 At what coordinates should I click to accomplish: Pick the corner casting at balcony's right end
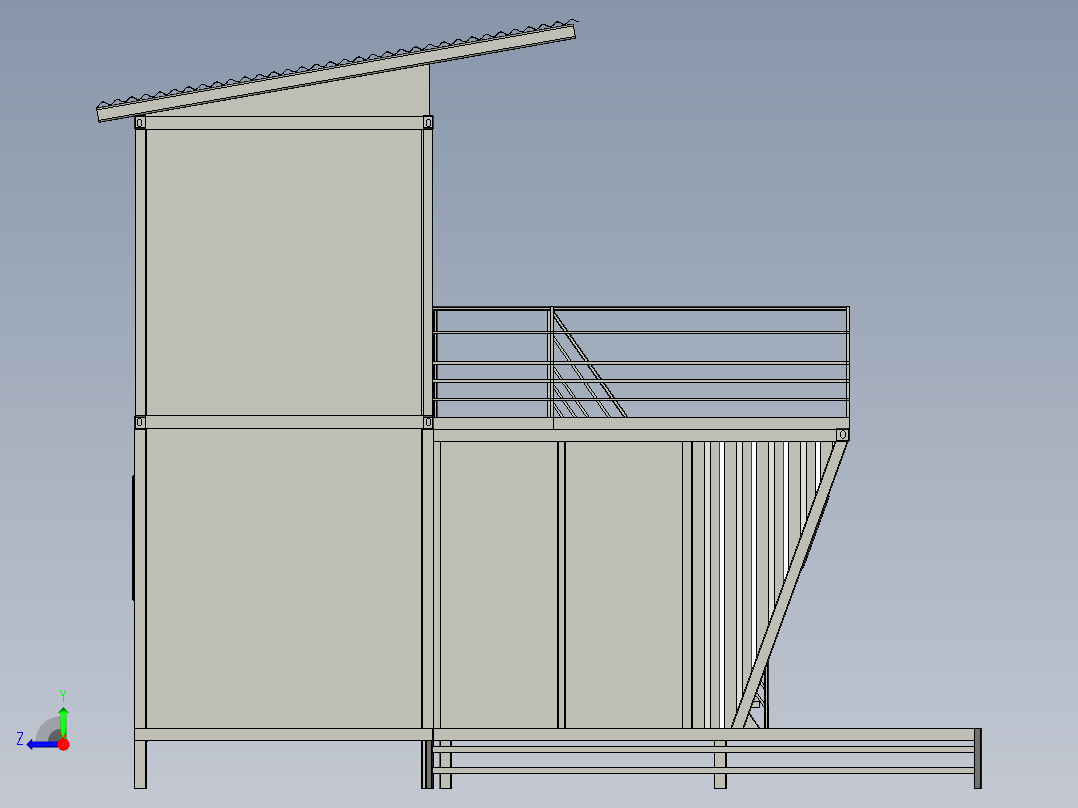coord(842,435)
